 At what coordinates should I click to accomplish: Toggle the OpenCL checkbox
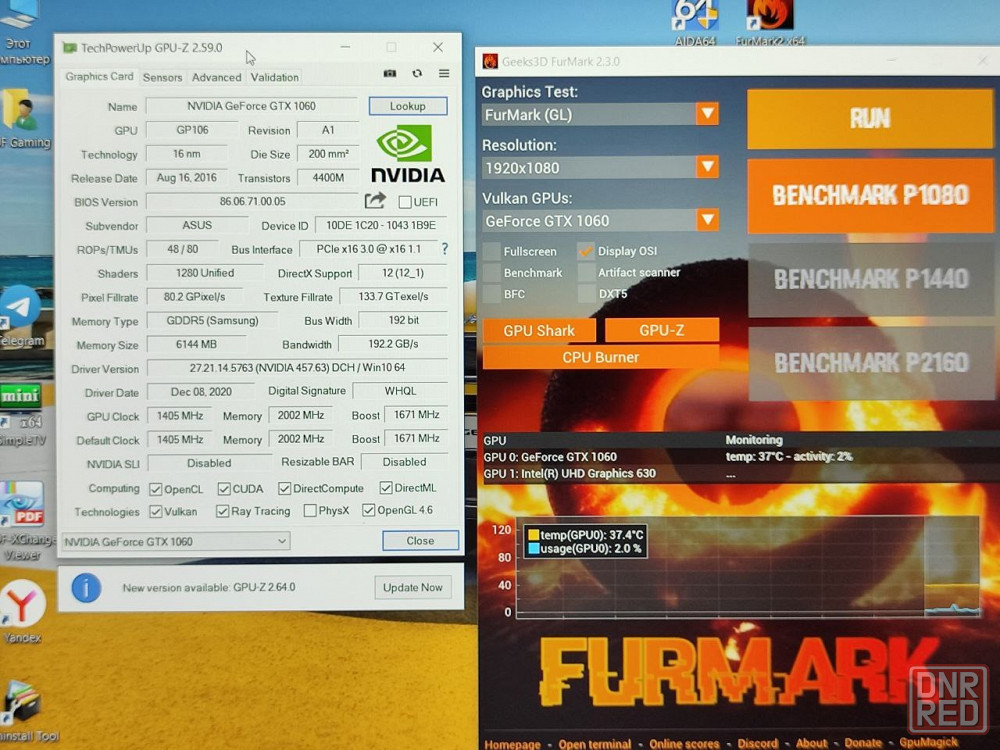(x=155, y=489)
